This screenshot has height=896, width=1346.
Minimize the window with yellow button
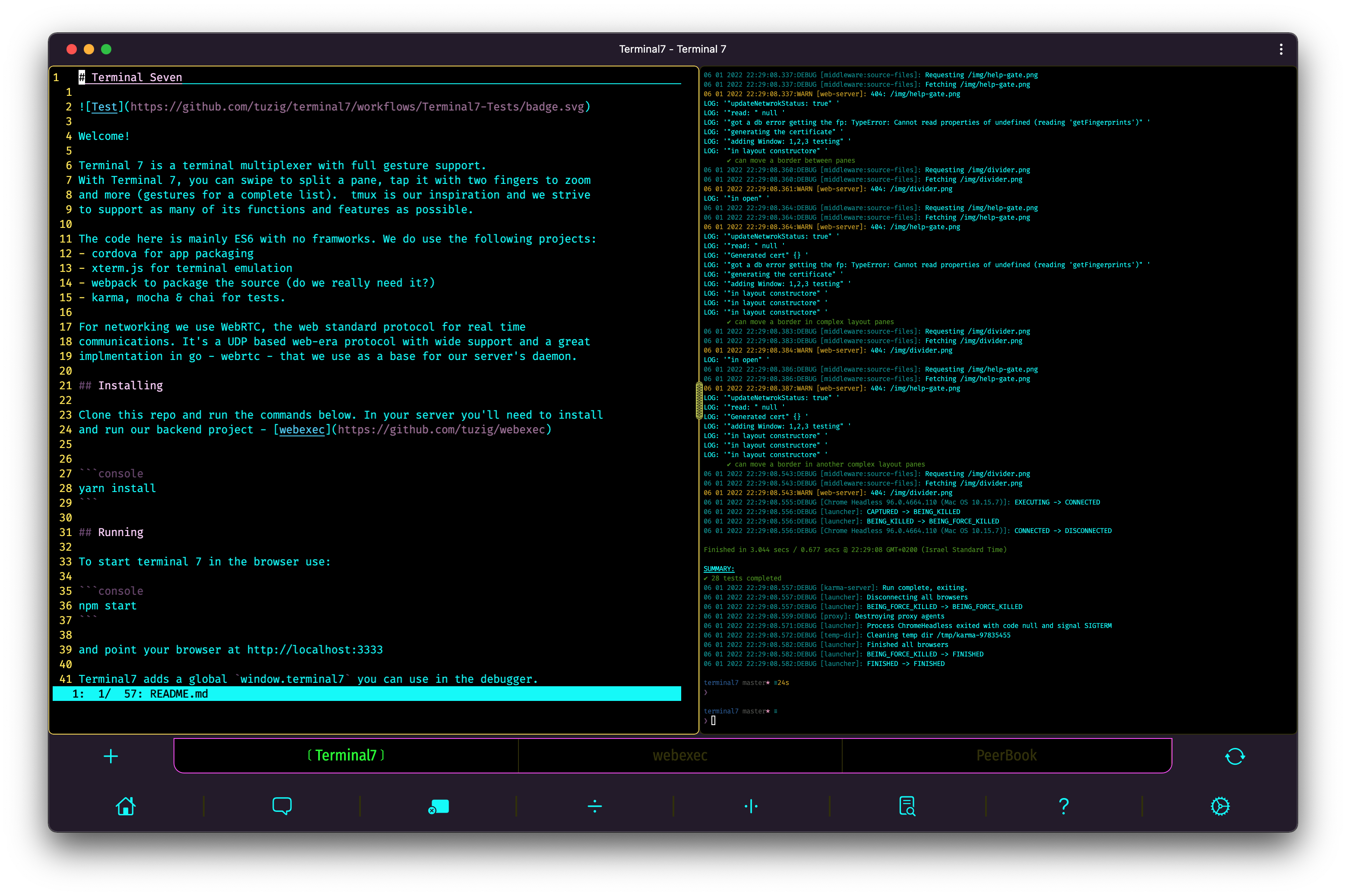[x=88, y=49]
